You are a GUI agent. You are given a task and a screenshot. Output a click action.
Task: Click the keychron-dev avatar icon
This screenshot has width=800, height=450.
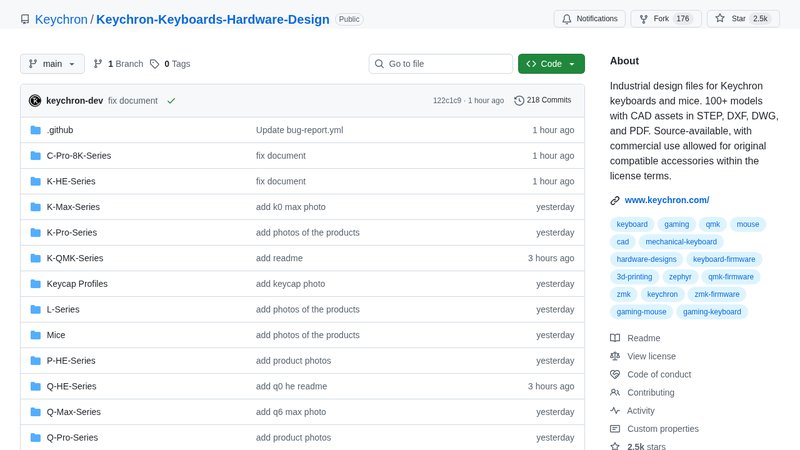click(35, 101)
